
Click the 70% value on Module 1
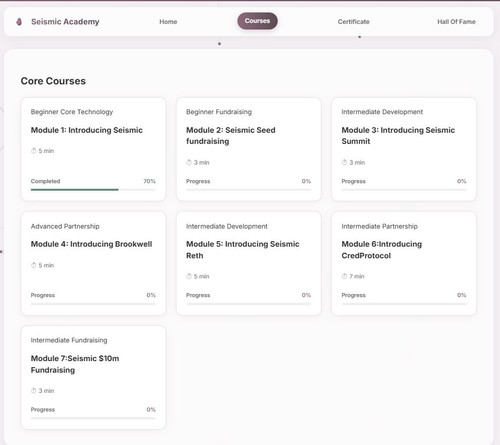click(149, 181)
